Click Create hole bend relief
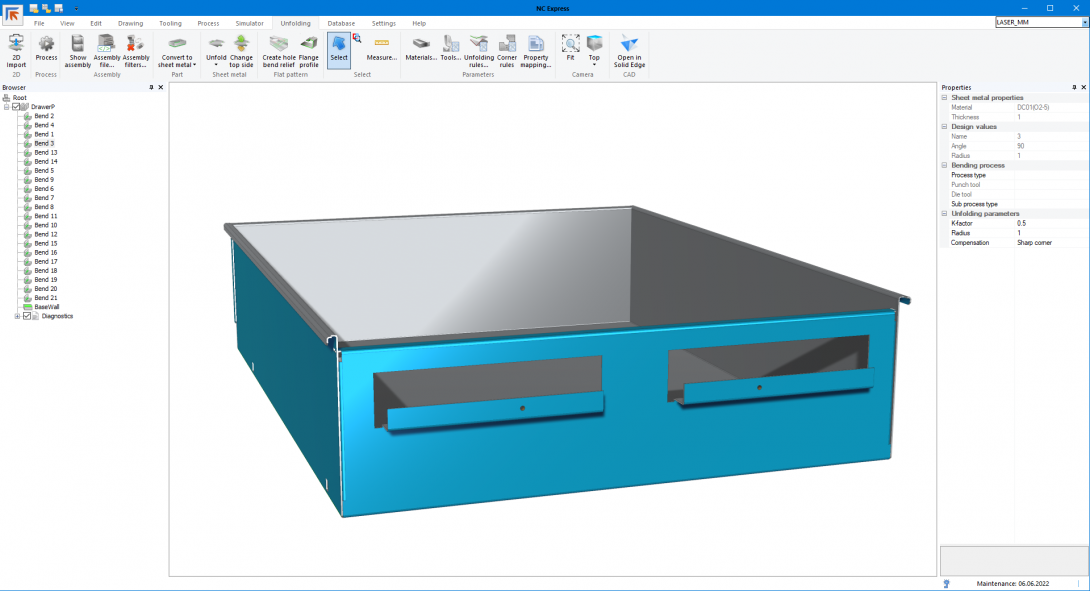 tap(279, 49)
